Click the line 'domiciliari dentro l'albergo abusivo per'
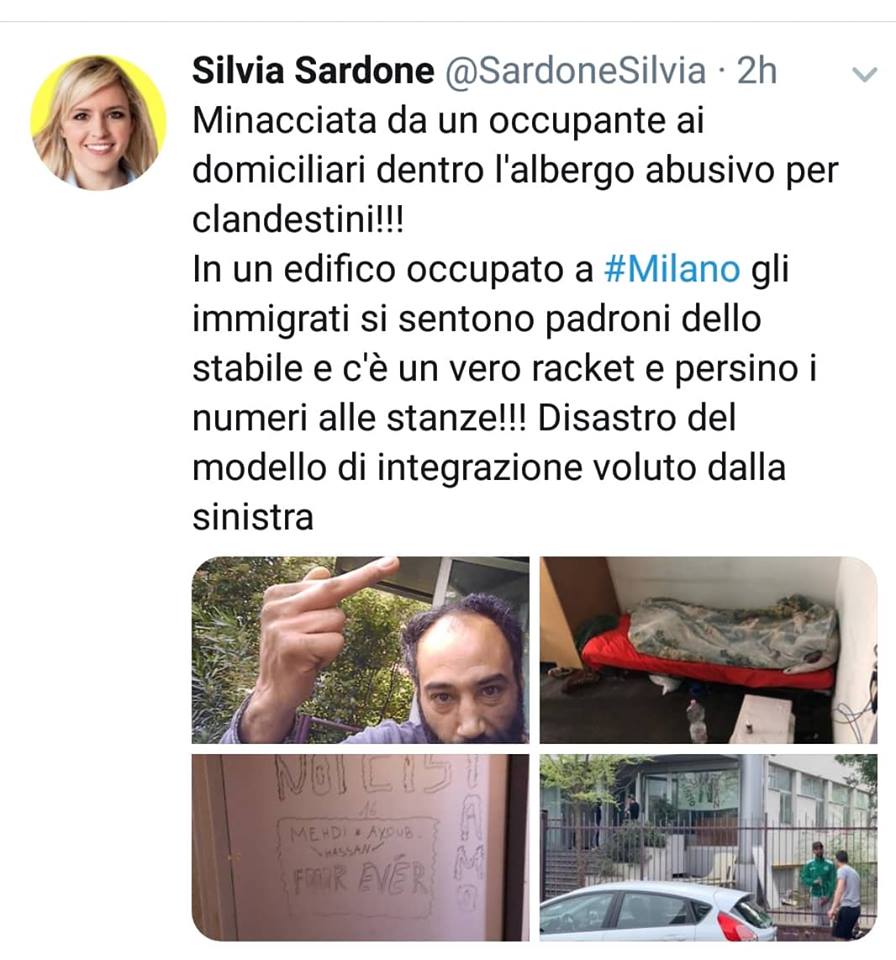 point(515,171)
